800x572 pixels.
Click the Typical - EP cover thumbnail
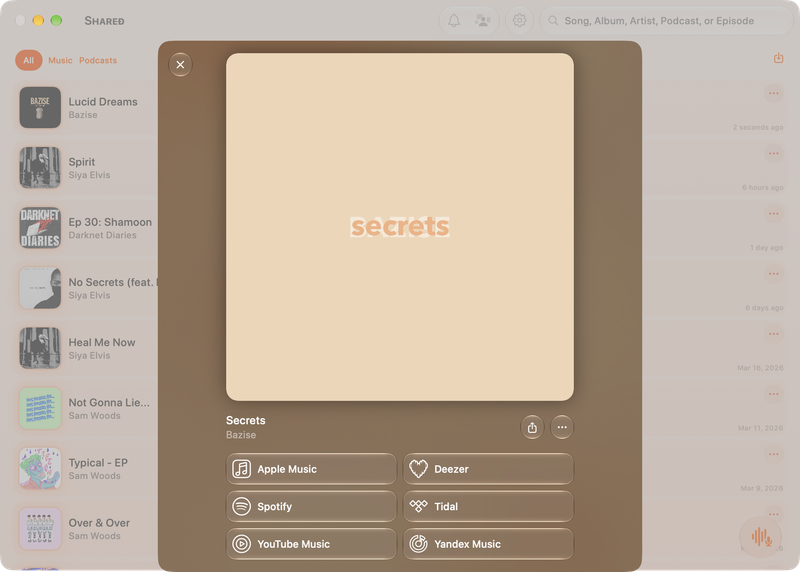pyautogui.click(x=40, y=468)
